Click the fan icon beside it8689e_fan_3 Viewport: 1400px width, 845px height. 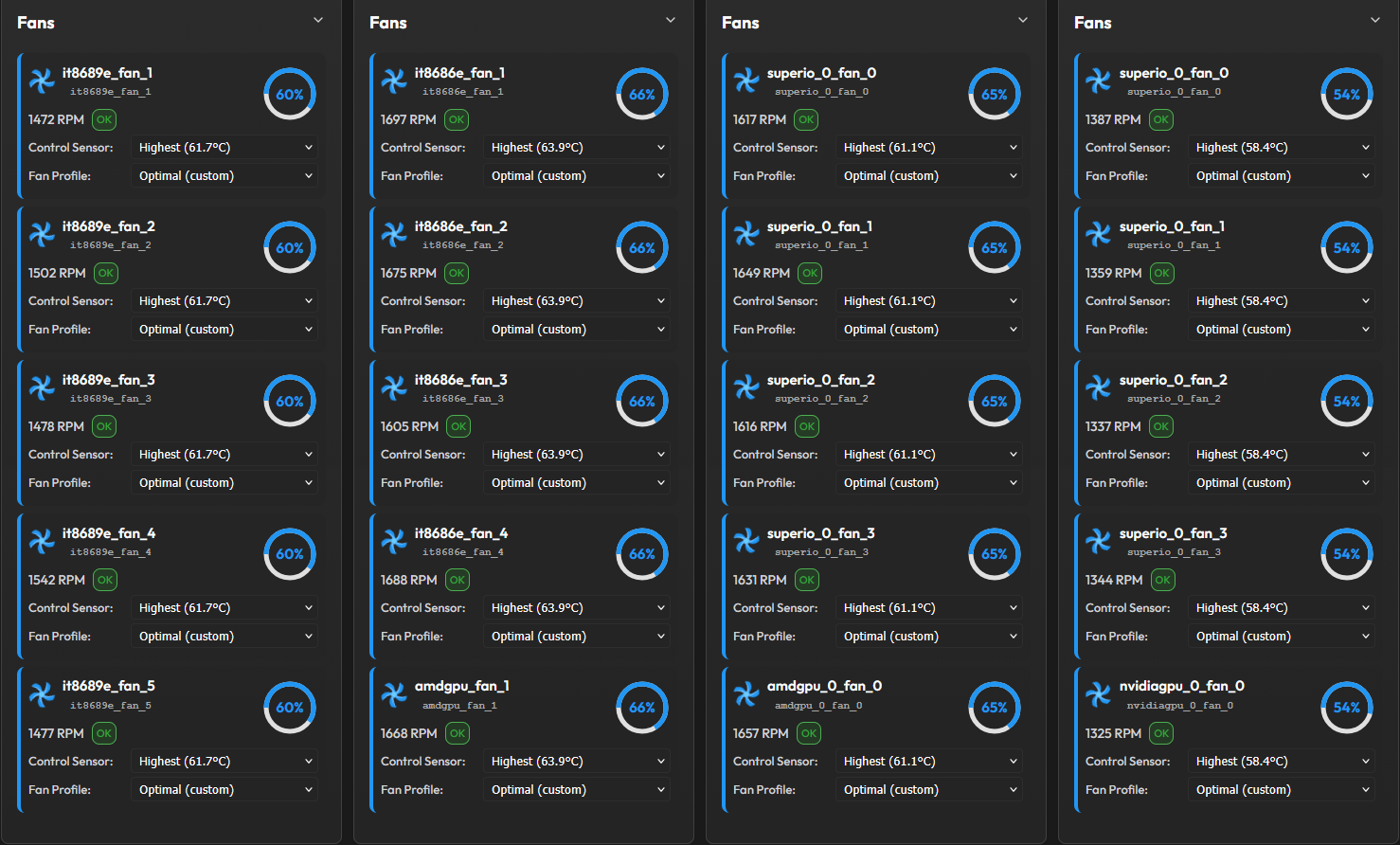[x=42, y=388]
